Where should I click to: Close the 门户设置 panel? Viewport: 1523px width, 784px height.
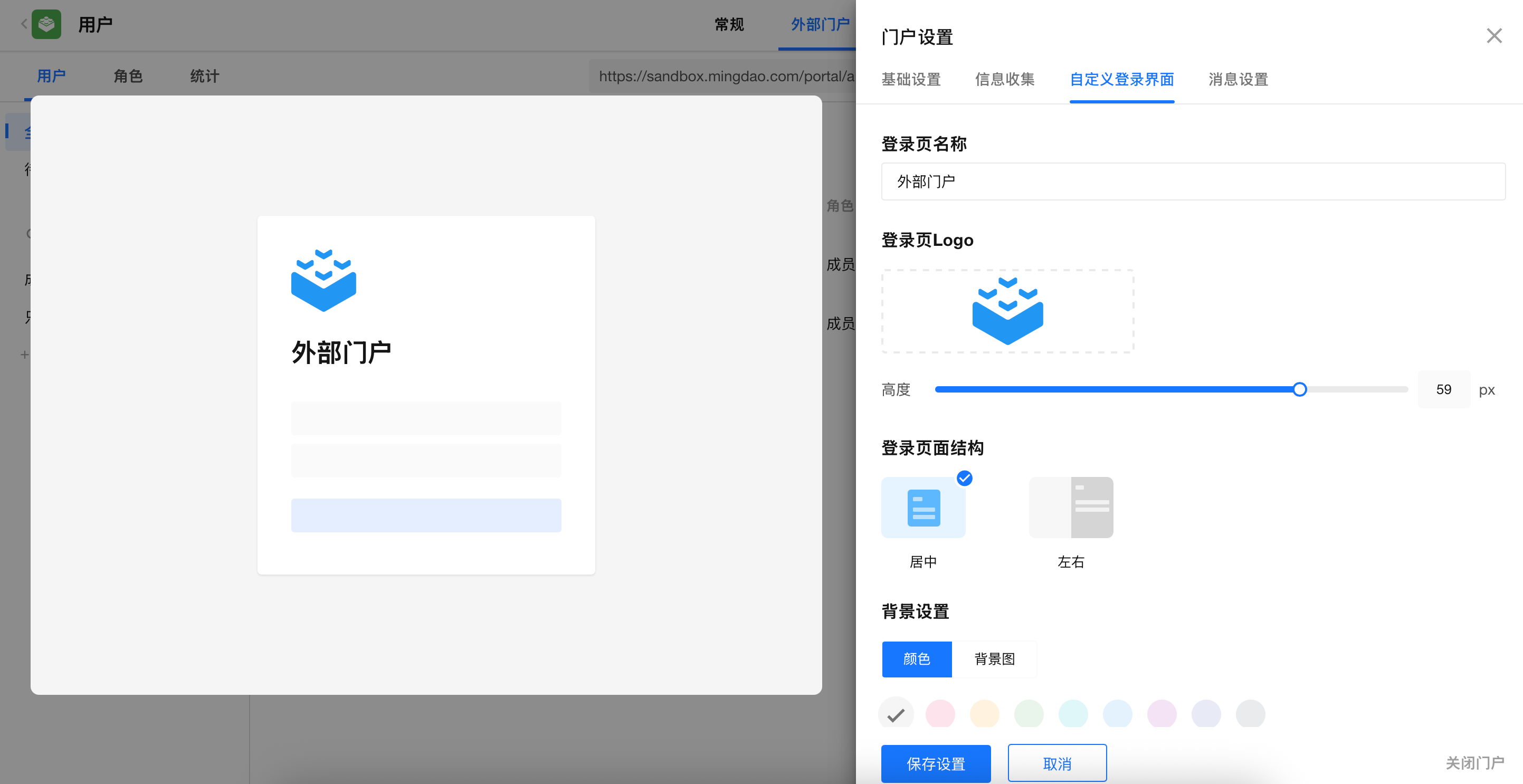(1493, 36)
